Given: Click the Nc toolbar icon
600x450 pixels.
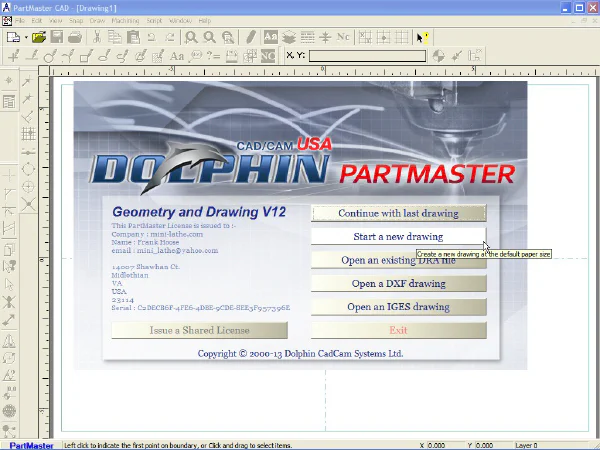Looking at the screenshot, I should tap(343, 37).
